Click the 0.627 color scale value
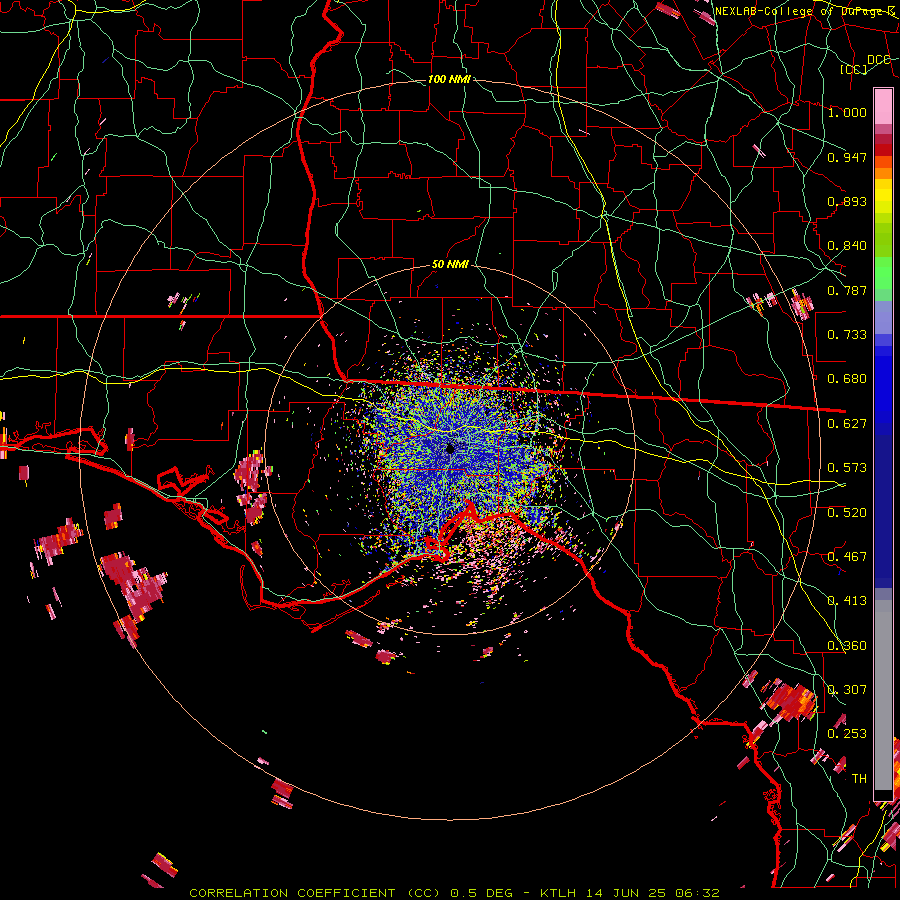900x900 pixels. [847, 424]
